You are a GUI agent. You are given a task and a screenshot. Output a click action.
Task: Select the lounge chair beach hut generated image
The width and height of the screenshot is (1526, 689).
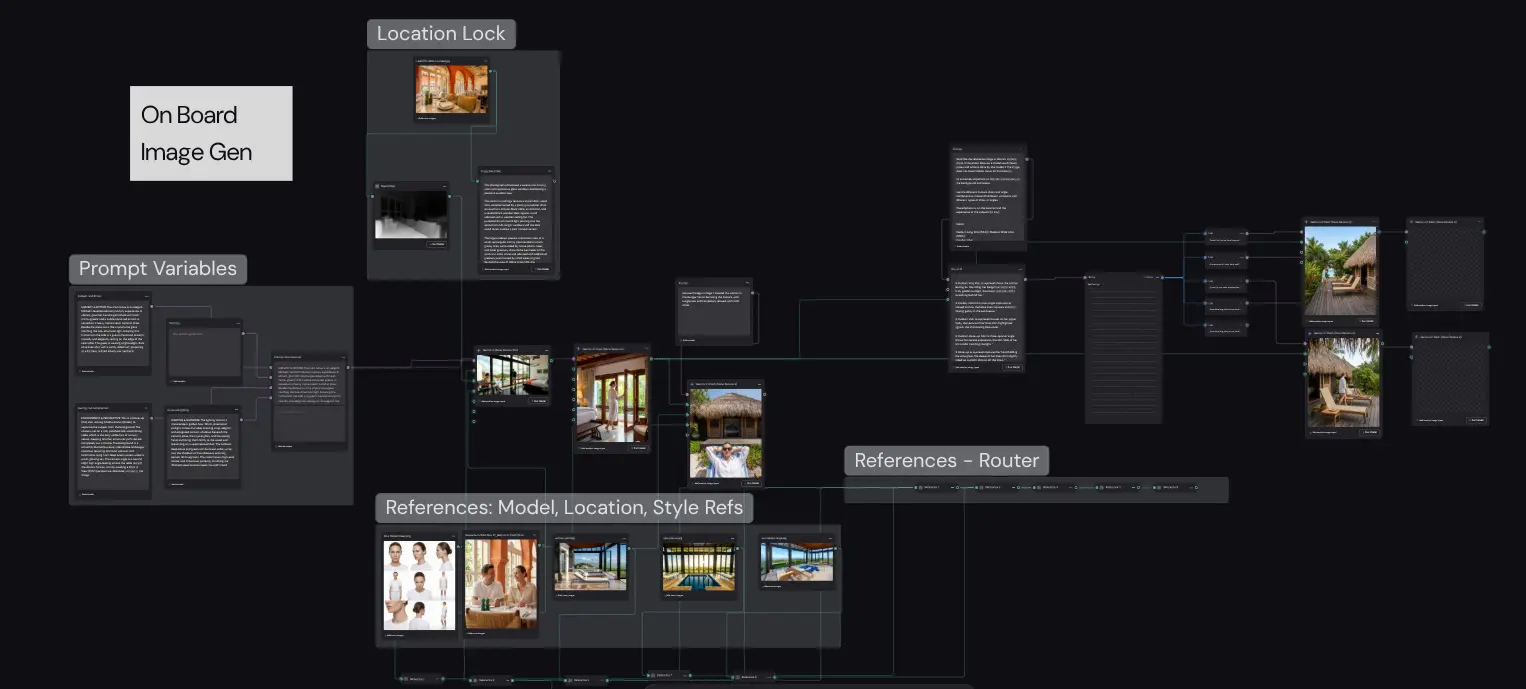coord(1343,382)
